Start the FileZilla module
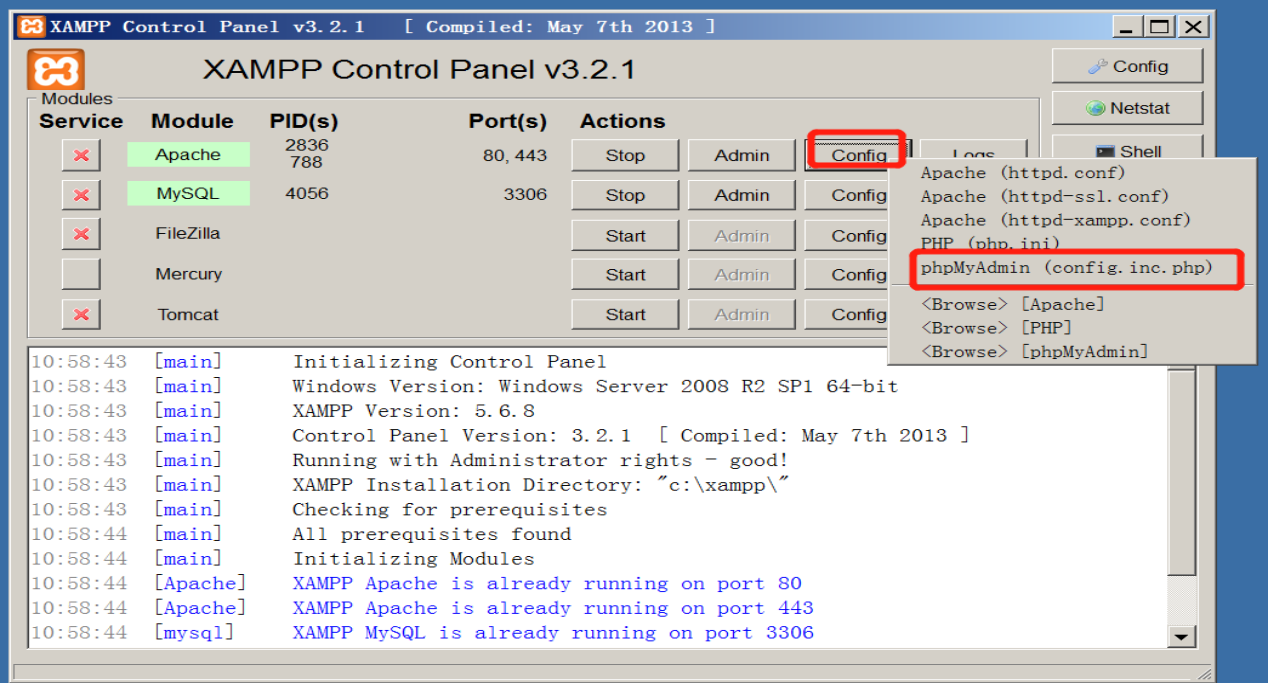 point(625,235)
